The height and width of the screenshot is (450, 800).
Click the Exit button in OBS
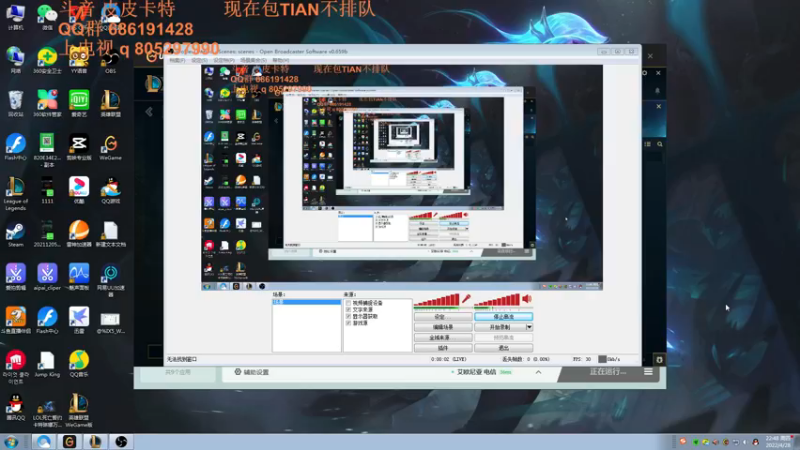[x=504, y=348]
